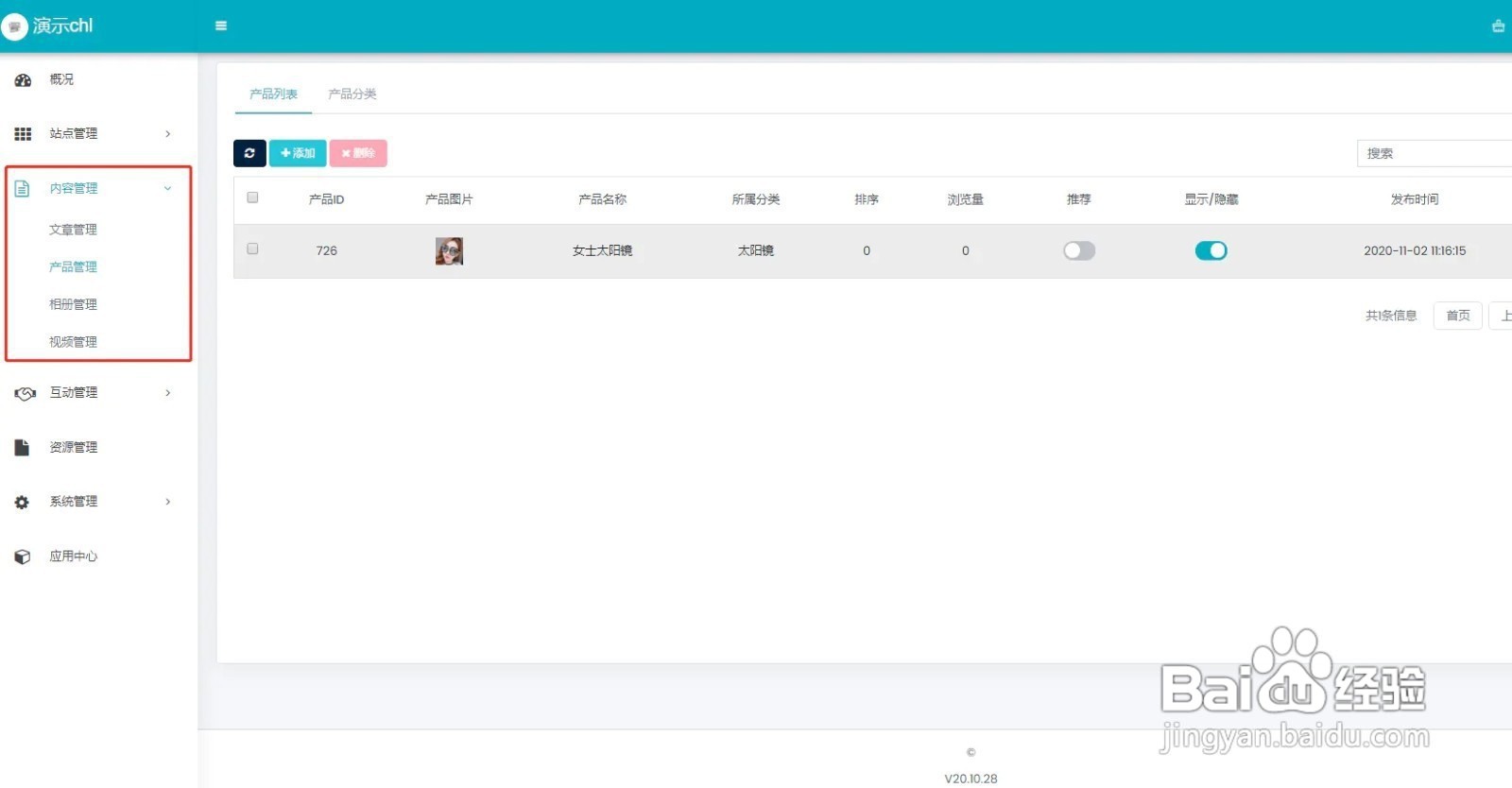
Task: Click the 概况 menu label
Action: 61,79
